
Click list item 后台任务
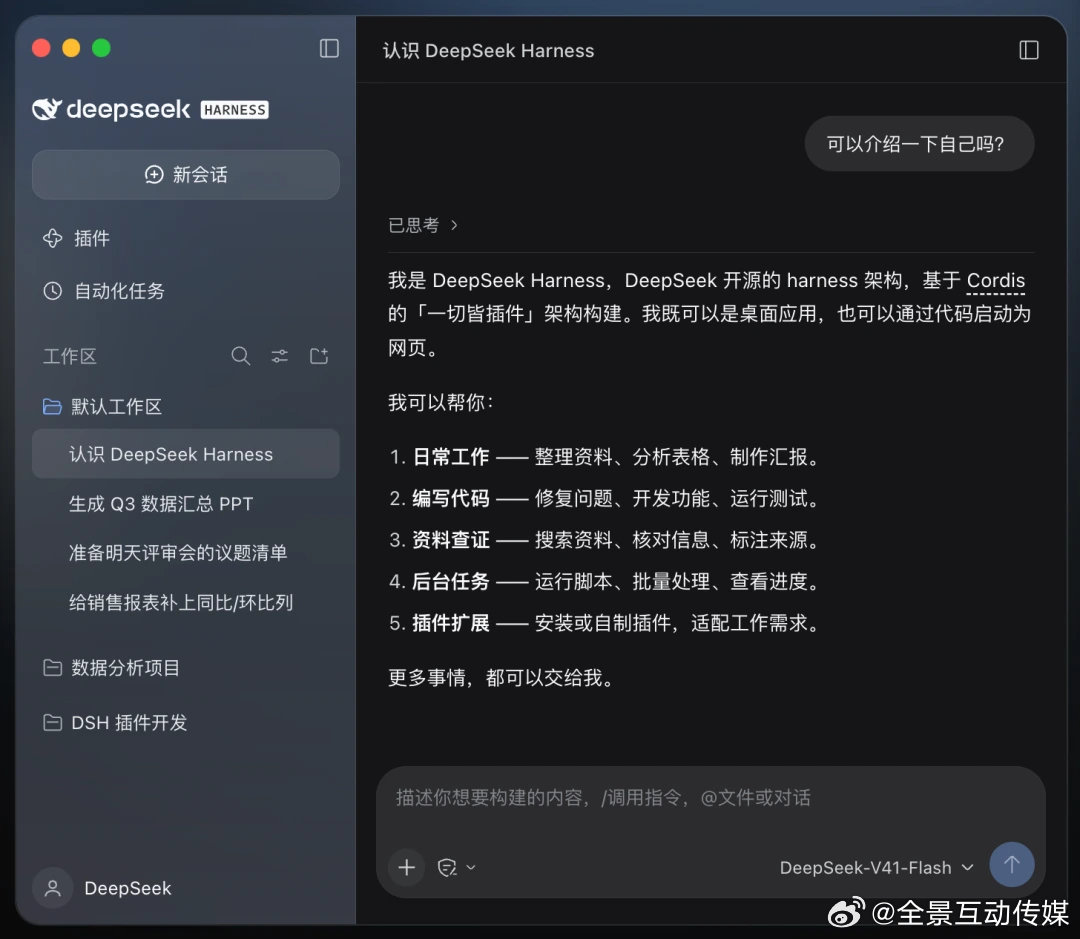450,581
